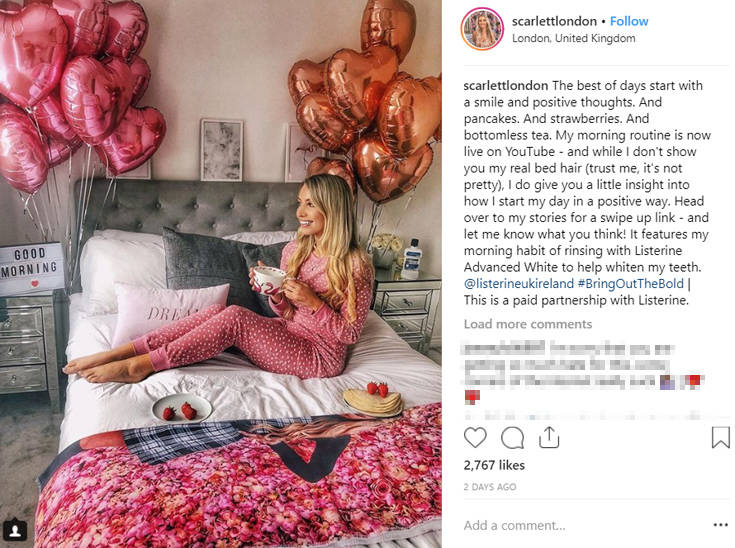
Task: Save the post with the bookmark icon
Action: (720, 437)
